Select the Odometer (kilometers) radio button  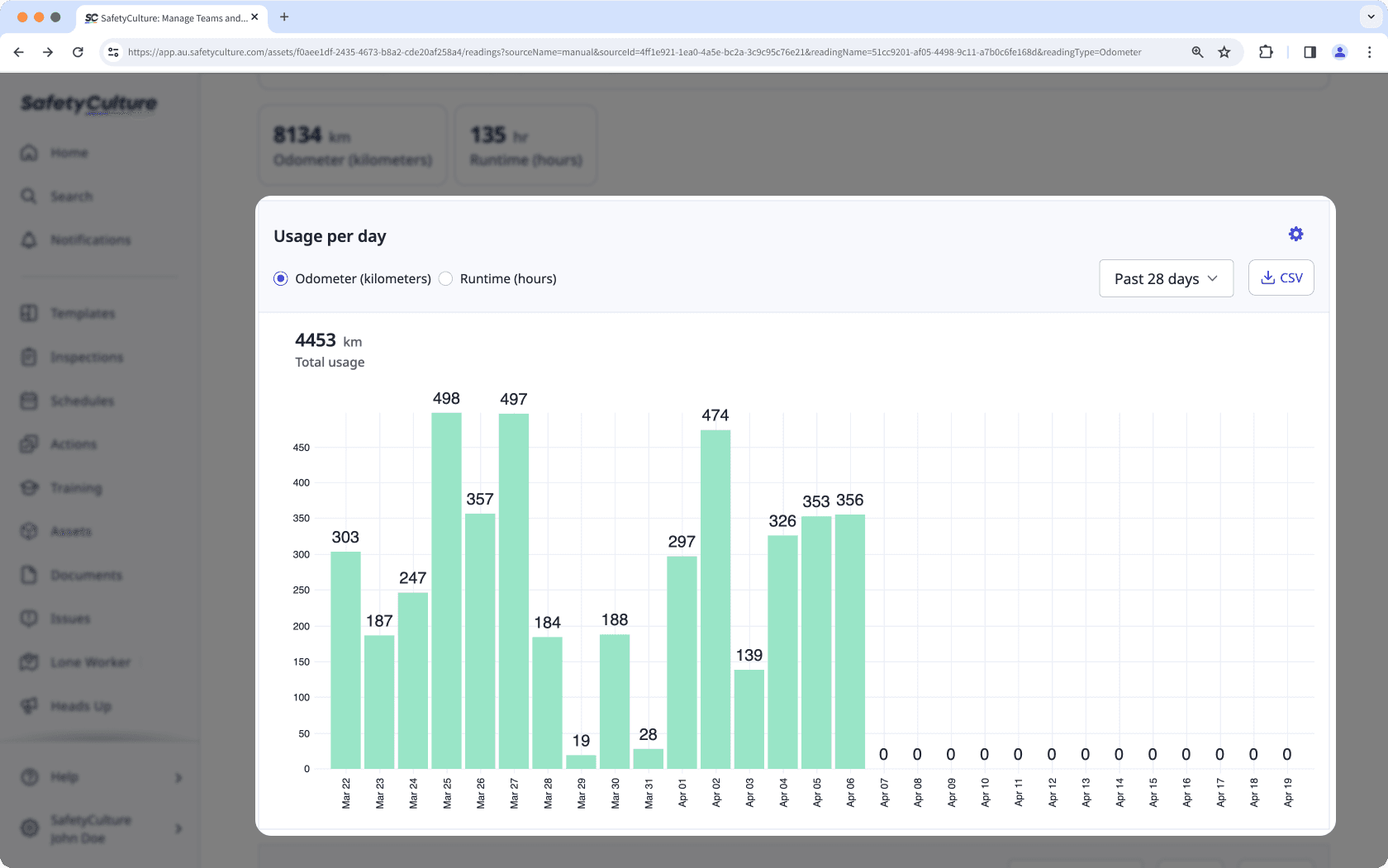point(281,278)
